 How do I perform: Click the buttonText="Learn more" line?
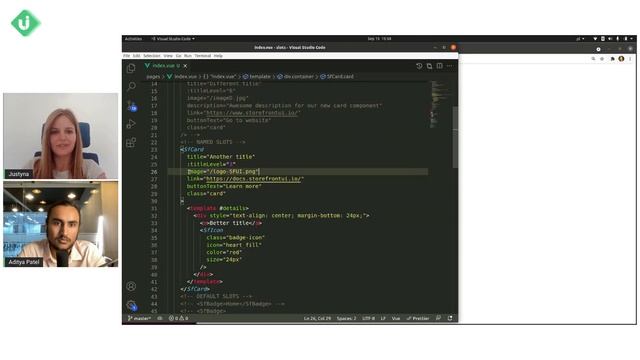(224, 186)
